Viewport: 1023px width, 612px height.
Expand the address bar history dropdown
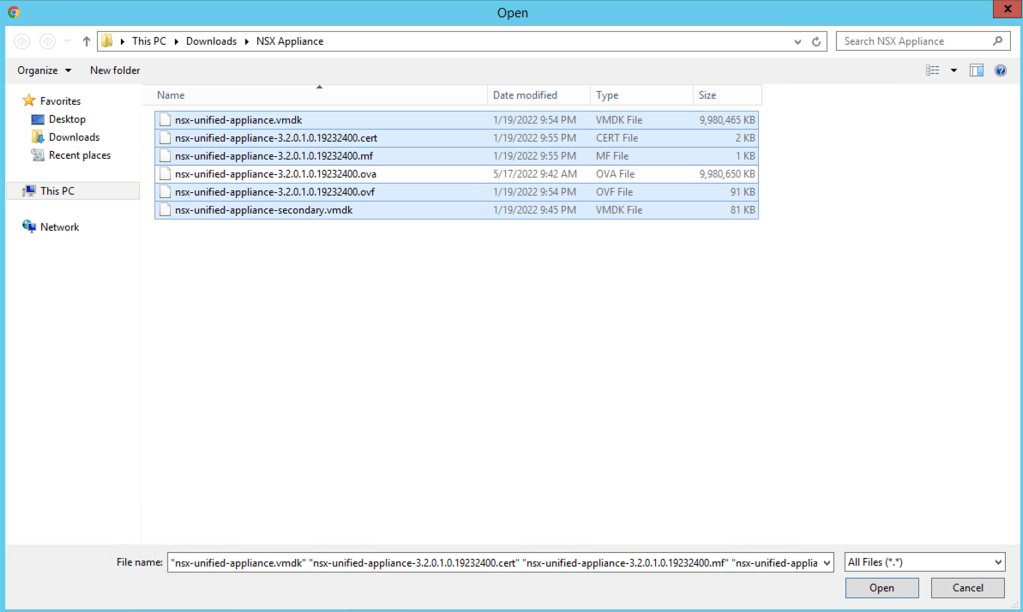point(797,42)
